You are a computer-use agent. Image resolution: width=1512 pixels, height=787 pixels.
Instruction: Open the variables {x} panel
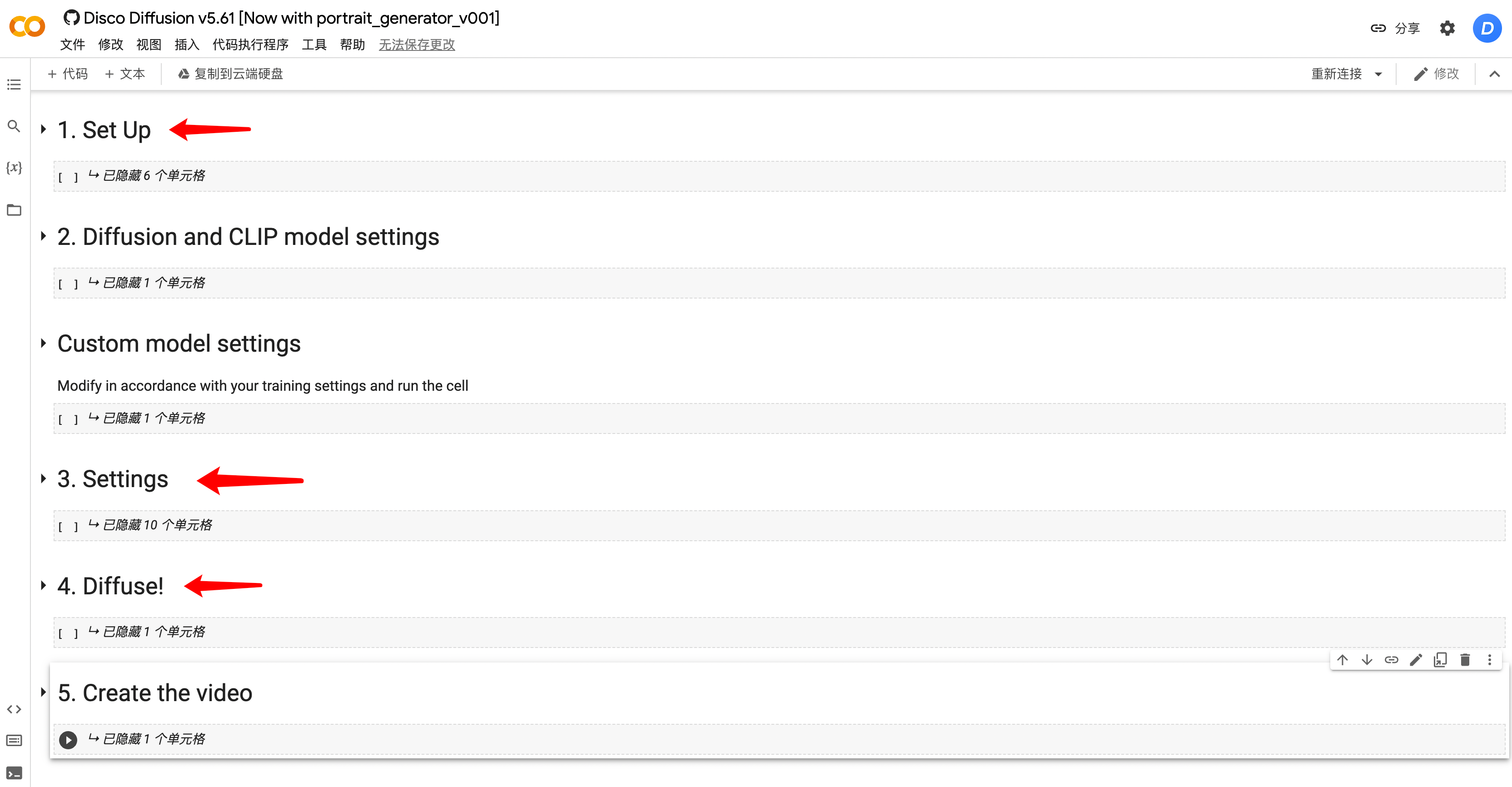coord(14,168)
